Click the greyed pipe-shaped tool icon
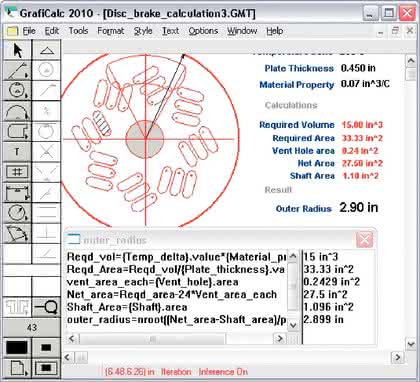Screen dimensions: 420x382 click(17, 307)
